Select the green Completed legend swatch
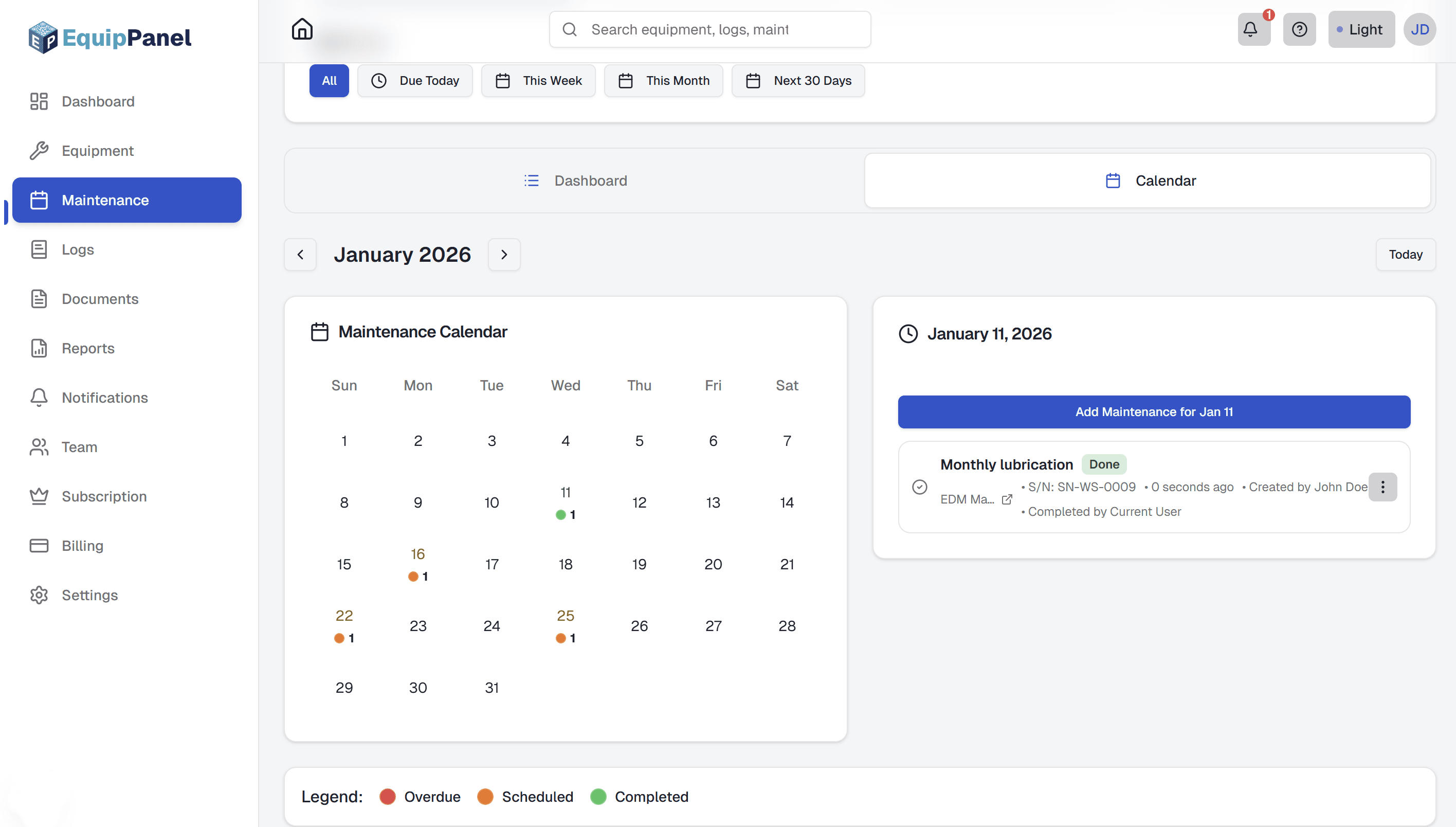Viewport: 1456px width, 827px height. coord(598,796)
